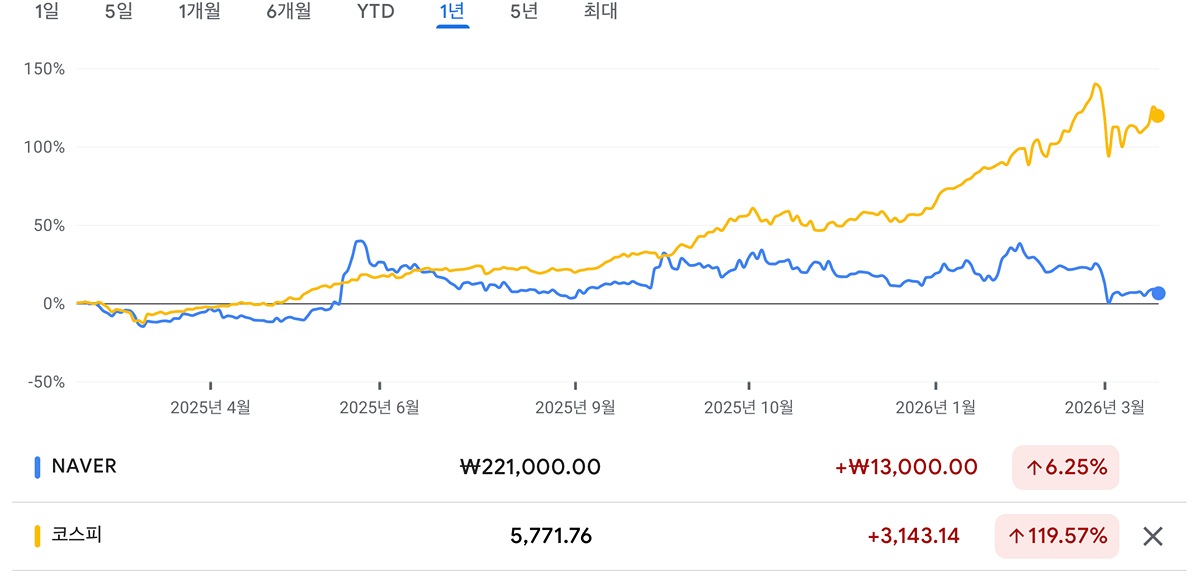Click the yellow 코스피 endpoint dot on chart
Image resolution: width=1200 pixels, height=576 pixels.
click(1158, 116)
